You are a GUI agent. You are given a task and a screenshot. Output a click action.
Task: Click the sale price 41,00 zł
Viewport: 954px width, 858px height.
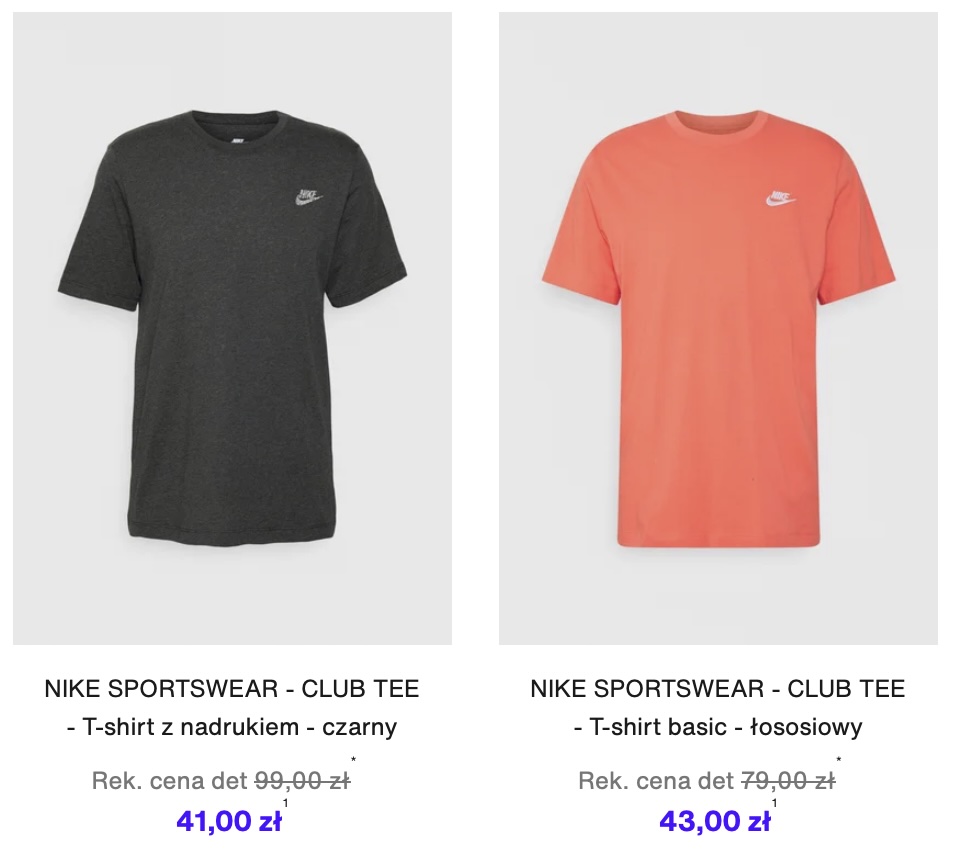pyautogui.click(x=229, y=821)
